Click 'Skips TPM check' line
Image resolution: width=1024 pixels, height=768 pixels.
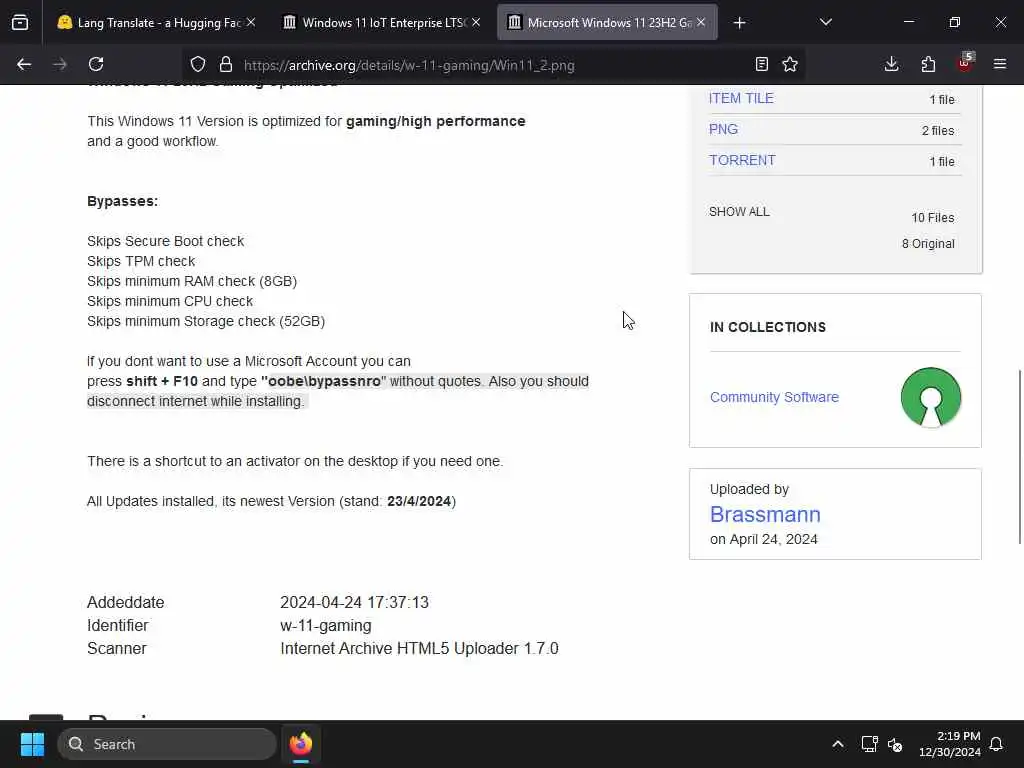click(x=141, y=261)
